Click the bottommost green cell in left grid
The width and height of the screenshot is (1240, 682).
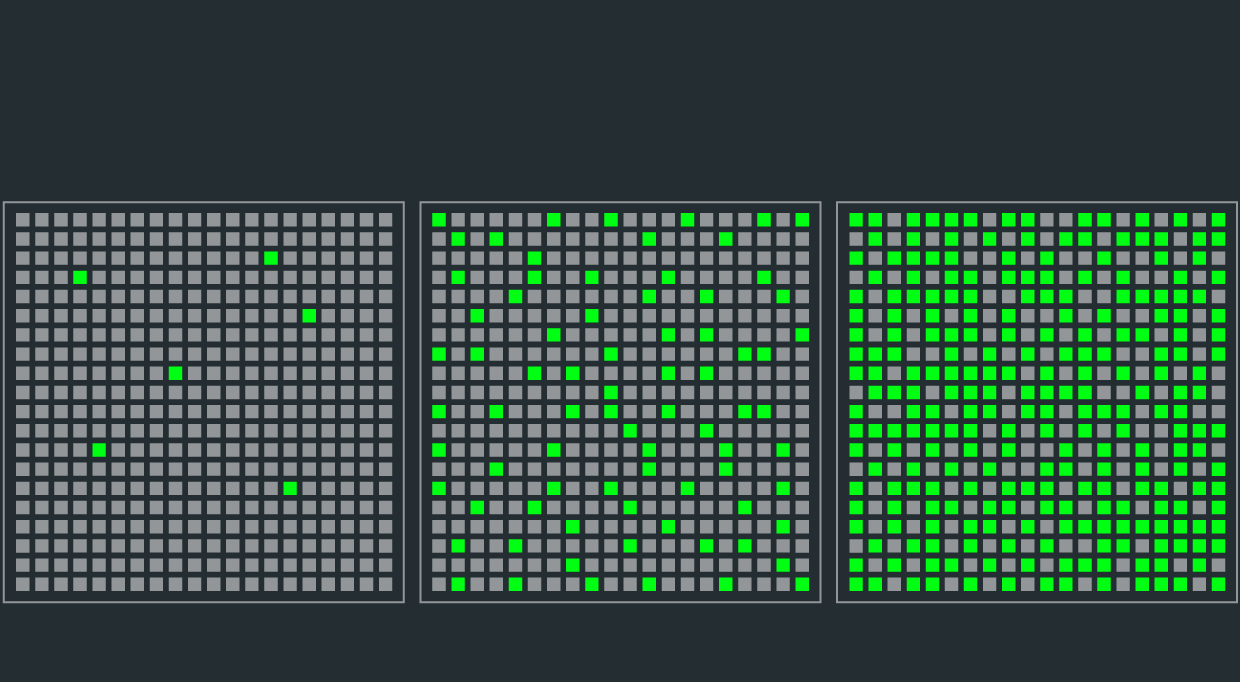[x=290, y=488]
